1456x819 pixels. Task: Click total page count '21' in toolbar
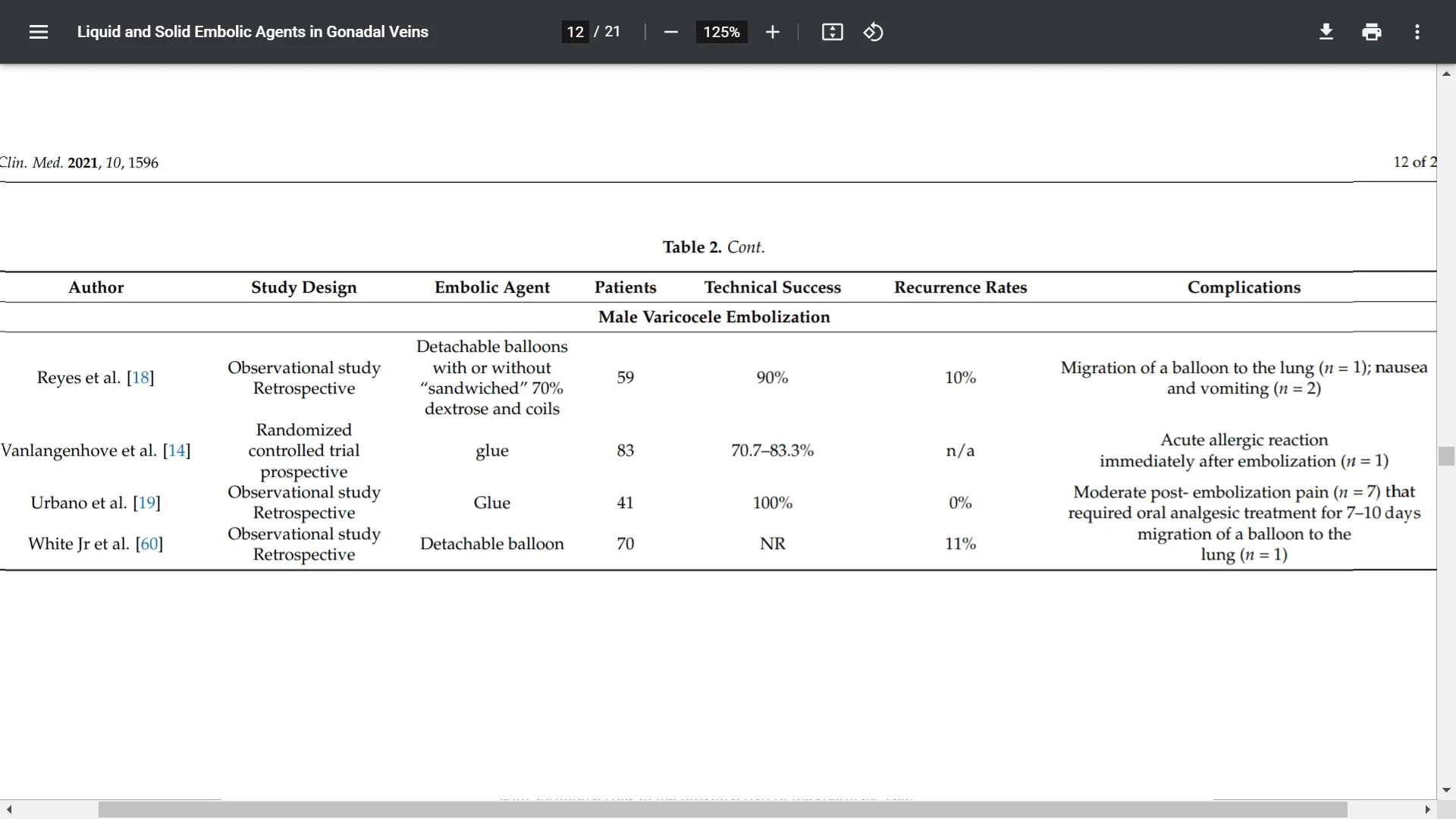(x=613, y=32)
